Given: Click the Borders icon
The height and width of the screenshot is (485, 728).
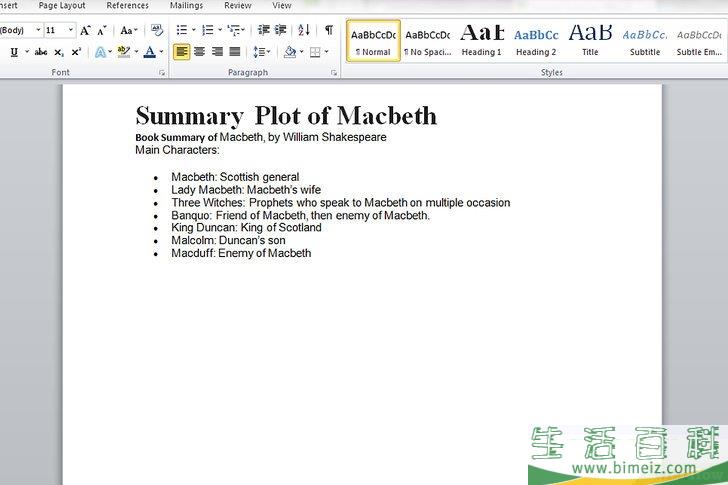Looking at the screenshot, I should pos(315,52).
